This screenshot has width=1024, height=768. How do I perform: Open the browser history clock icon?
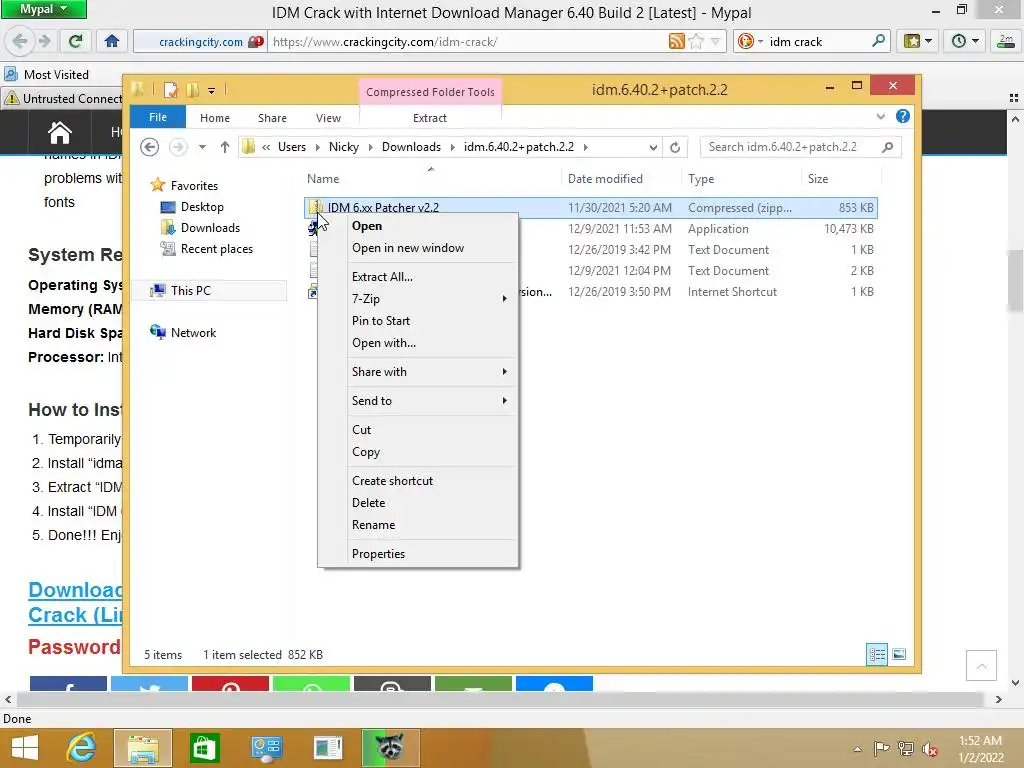tap(965, 41)
